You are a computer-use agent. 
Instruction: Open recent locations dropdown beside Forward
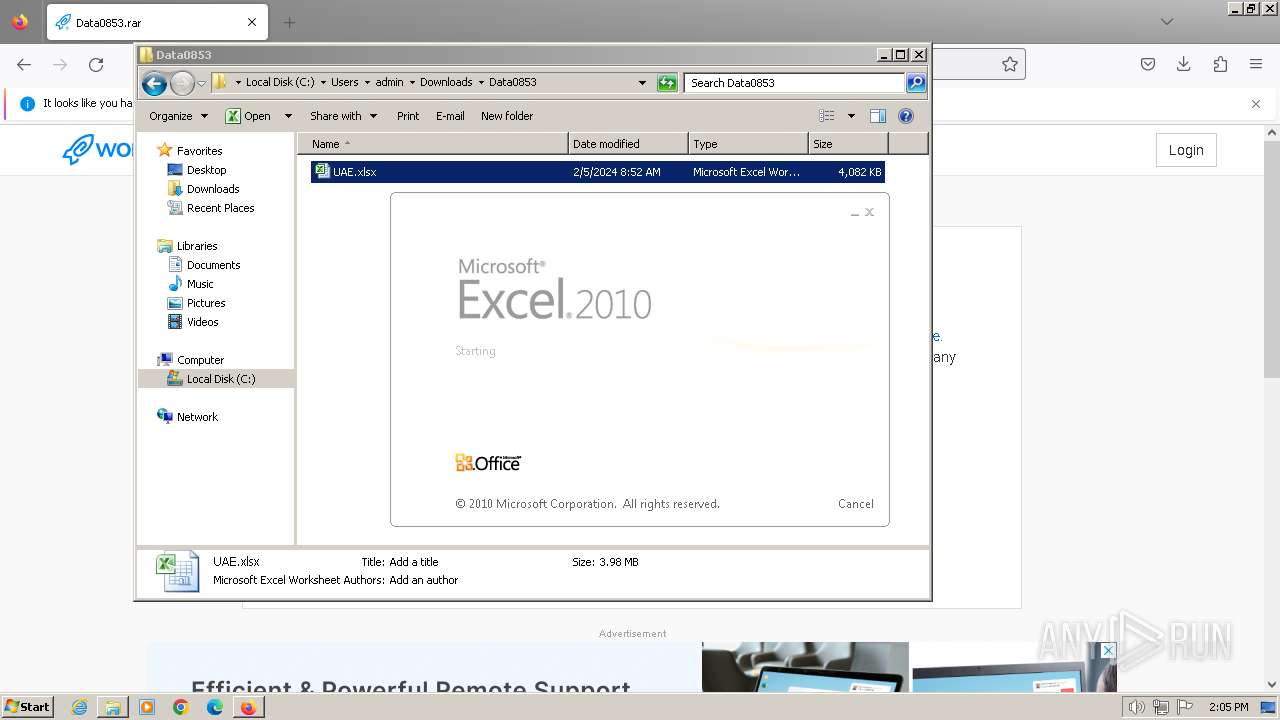click(x=201, y=83)
